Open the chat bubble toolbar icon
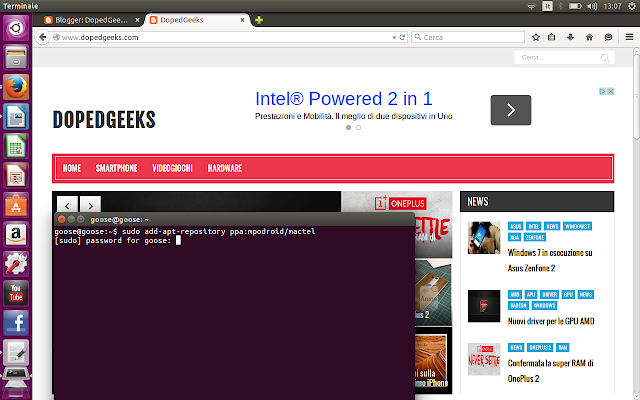This screenshot has height=400, width=640. pos(608,37)
